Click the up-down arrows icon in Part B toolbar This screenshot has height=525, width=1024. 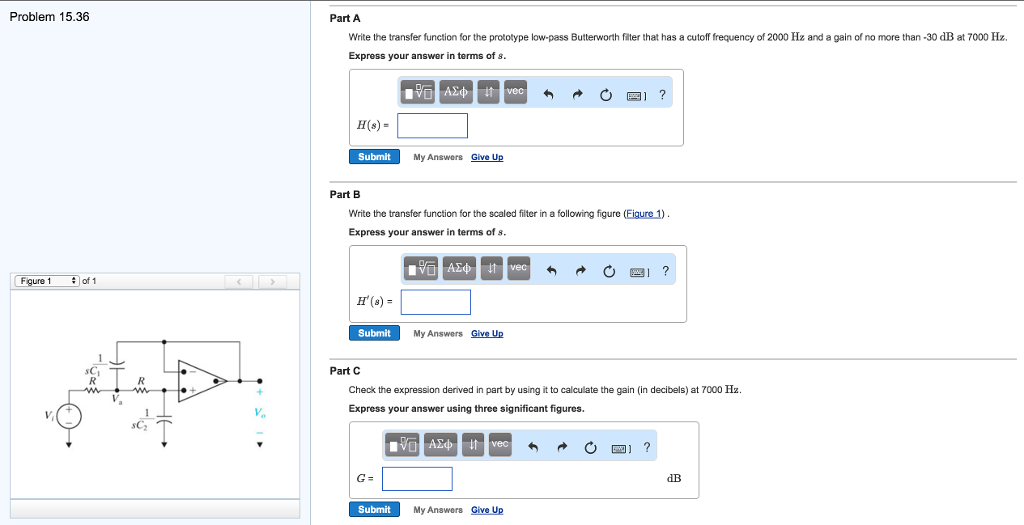tap(491, 268)
